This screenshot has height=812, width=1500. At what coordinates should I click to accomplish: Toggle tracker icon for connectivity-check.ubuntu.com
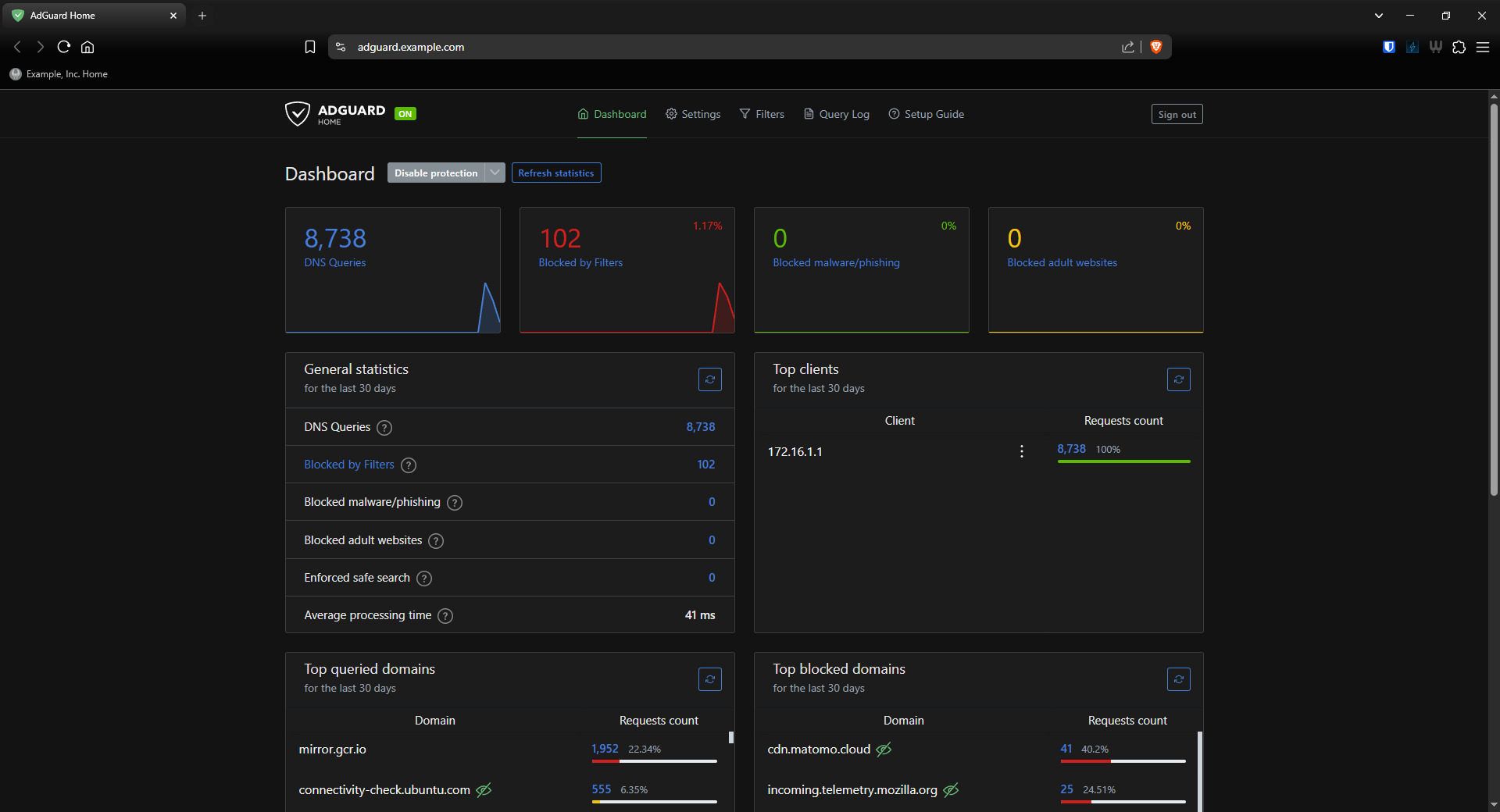coord(484,790)
